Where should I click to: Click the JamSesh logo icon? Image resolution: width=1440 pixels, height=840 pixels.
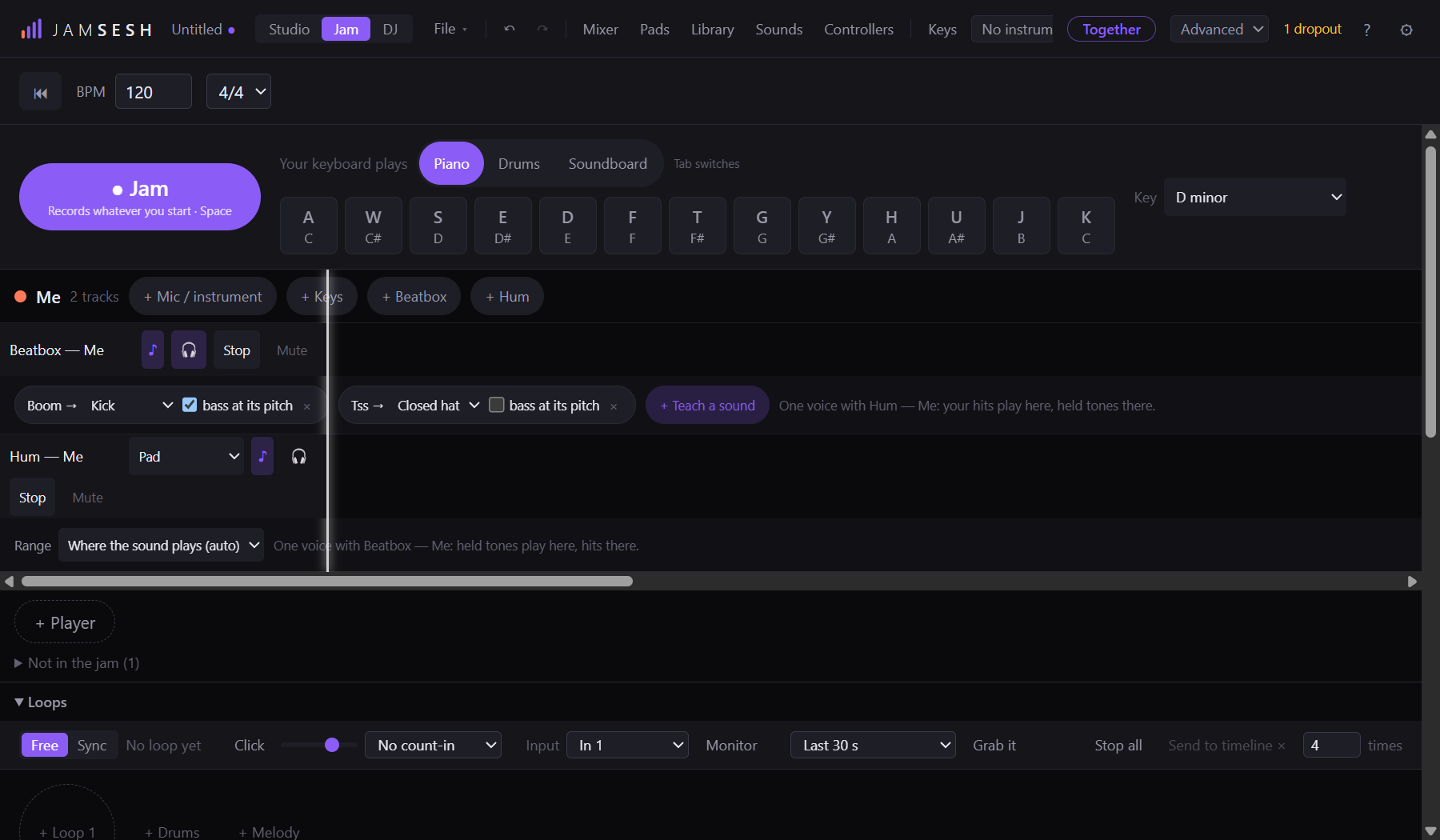click(x=31, y=30)
